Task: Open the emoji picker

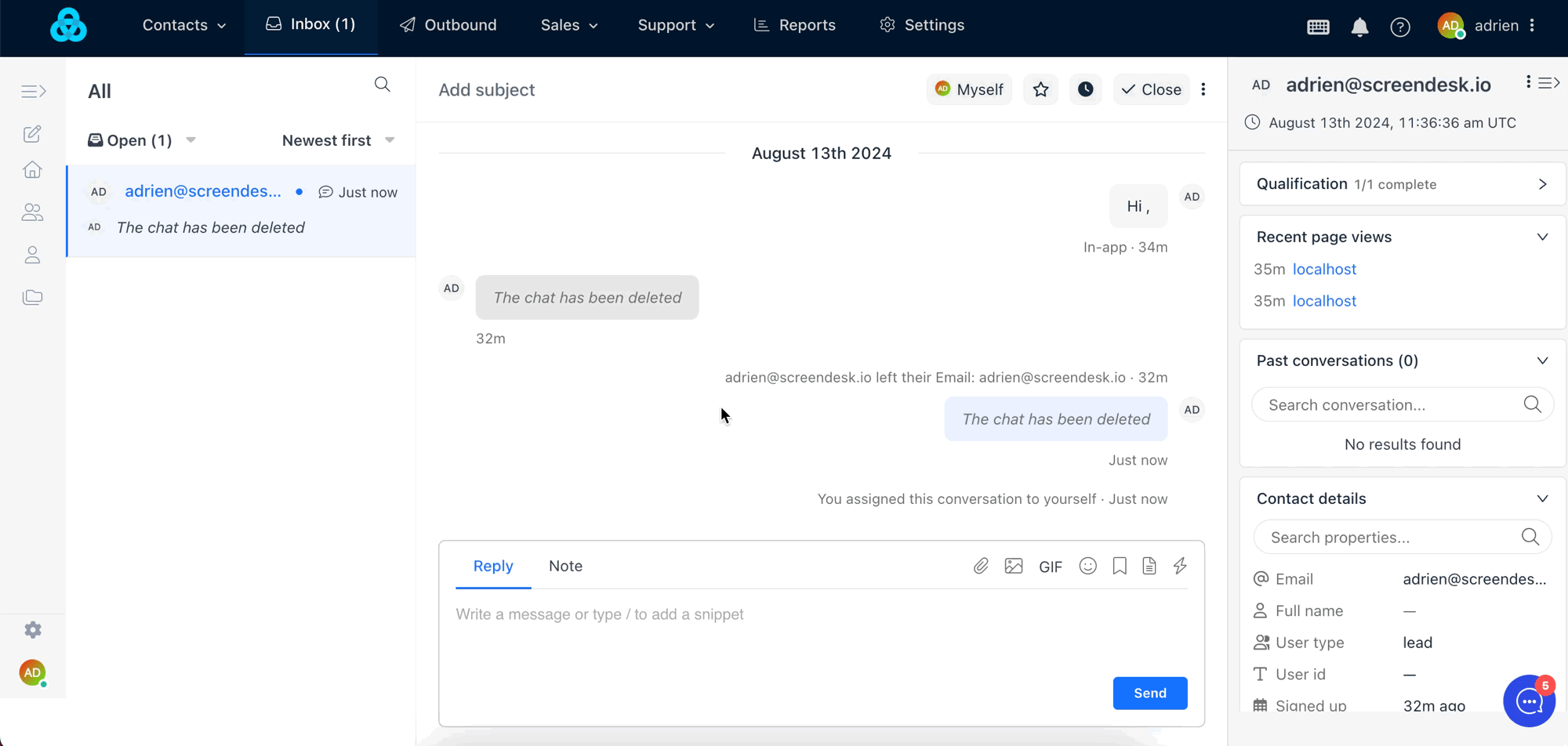Action: 1087,566
